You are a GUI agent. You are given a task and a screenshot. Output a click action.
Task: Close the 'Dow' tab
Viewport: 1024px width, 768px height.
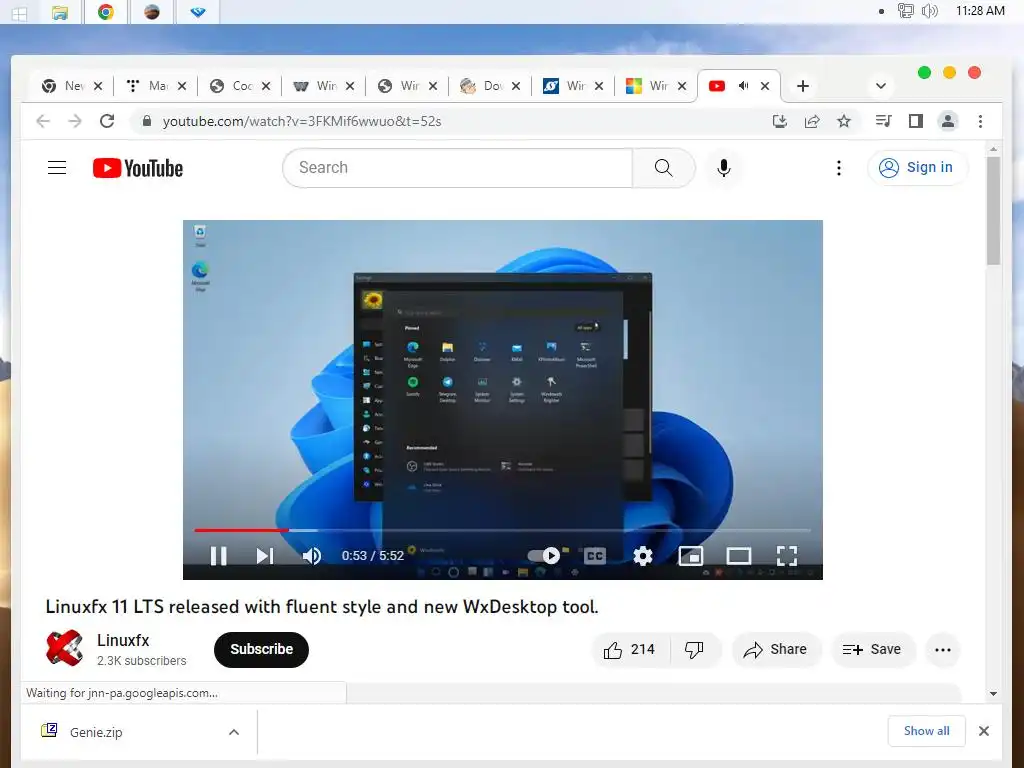(x=516, y=86)
